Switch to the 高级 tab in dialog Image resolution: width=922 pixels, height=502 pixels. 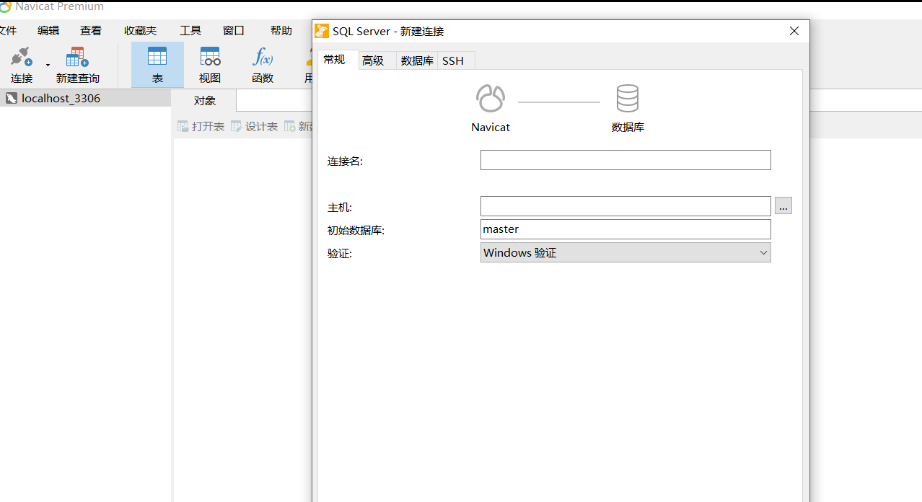point(373,61)
